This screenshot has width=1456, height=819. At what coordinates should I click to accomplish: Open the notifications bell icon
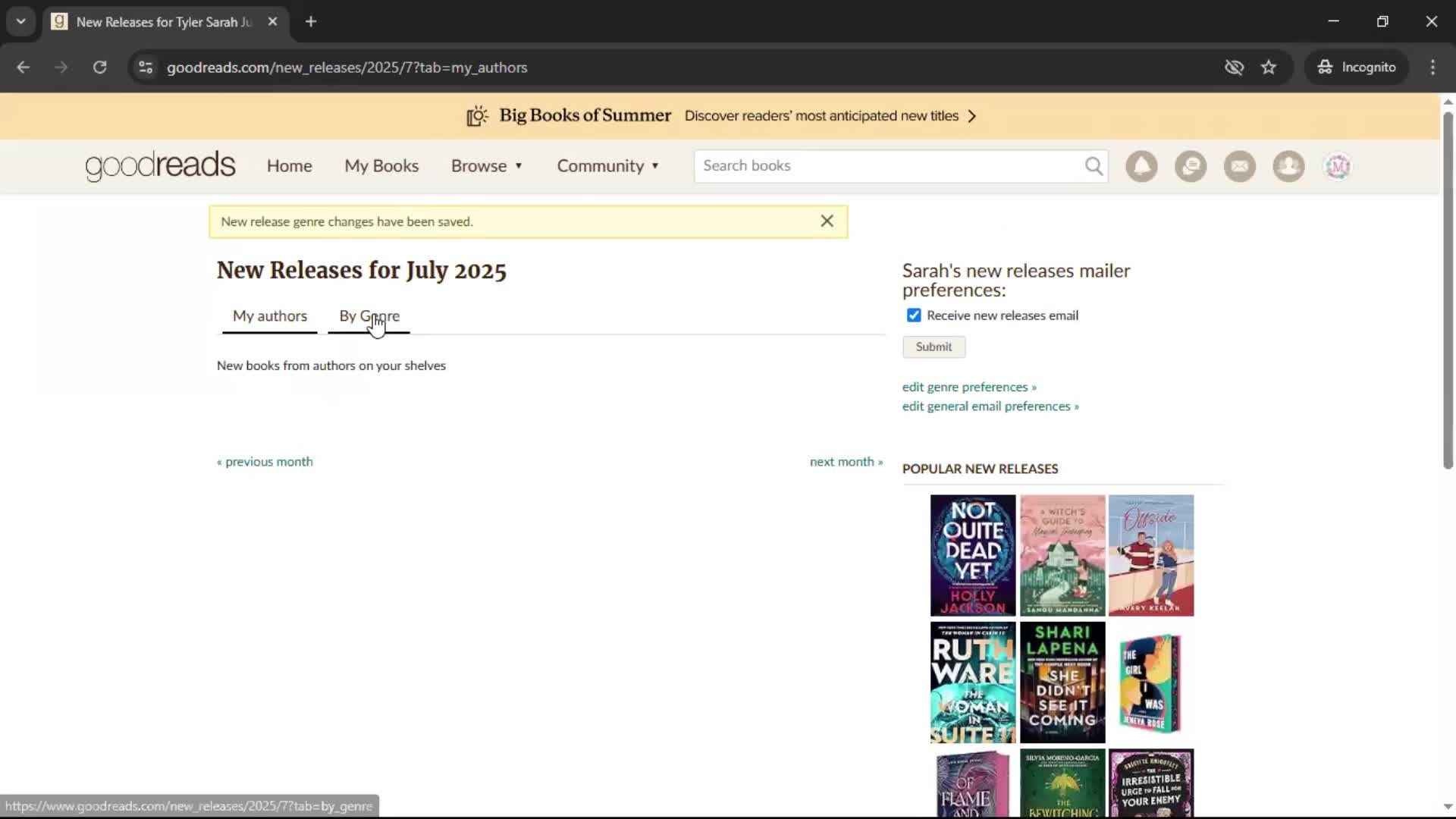(x=1141, y=166)
